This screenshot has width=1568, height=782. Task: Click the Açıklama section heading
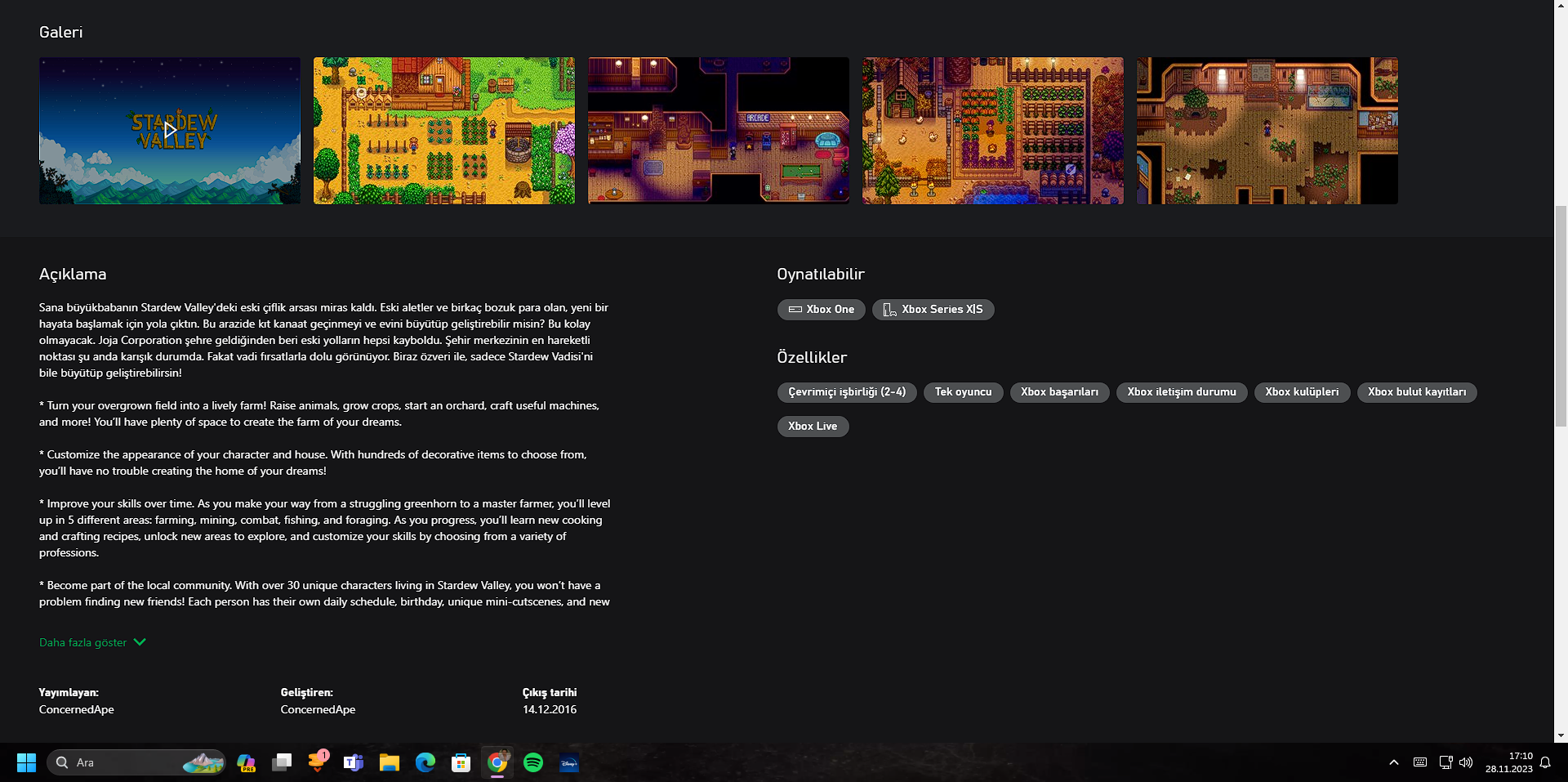click(73, 275)
